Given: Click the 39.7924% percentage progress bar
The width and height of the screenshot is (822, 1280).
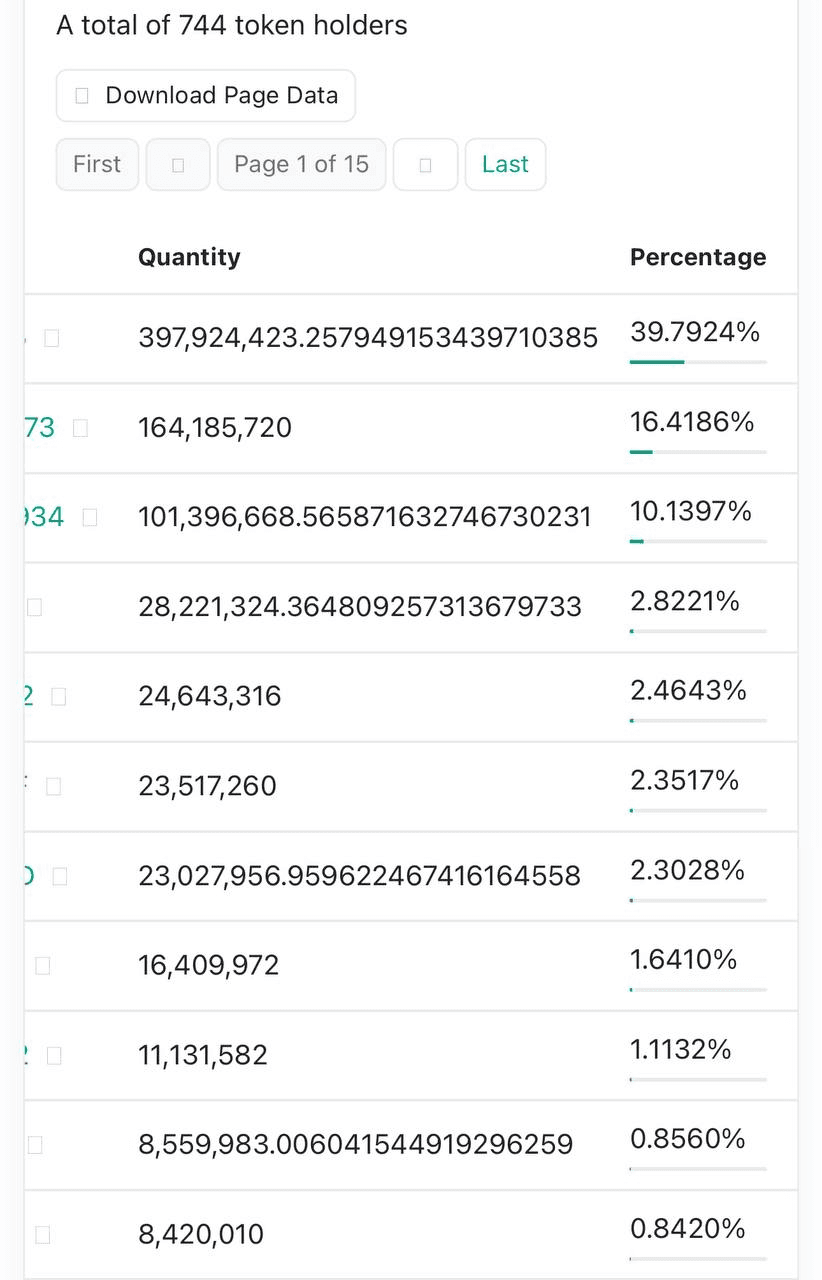Looking at the screenshot, I should (x=697, y=361).
